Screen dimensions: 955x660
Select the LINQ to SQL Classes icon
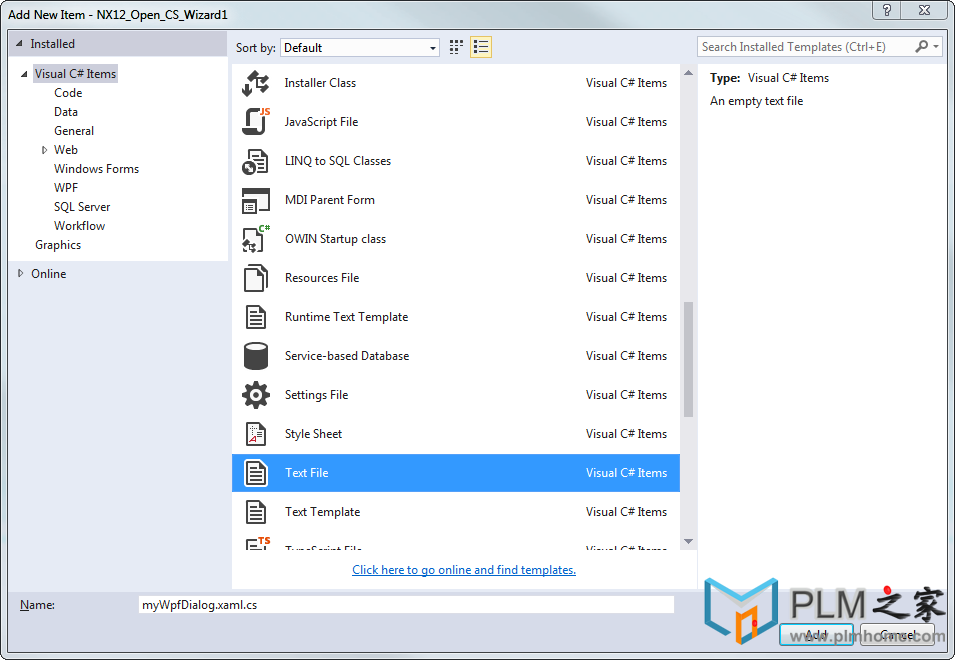click(x=255, y=161)
